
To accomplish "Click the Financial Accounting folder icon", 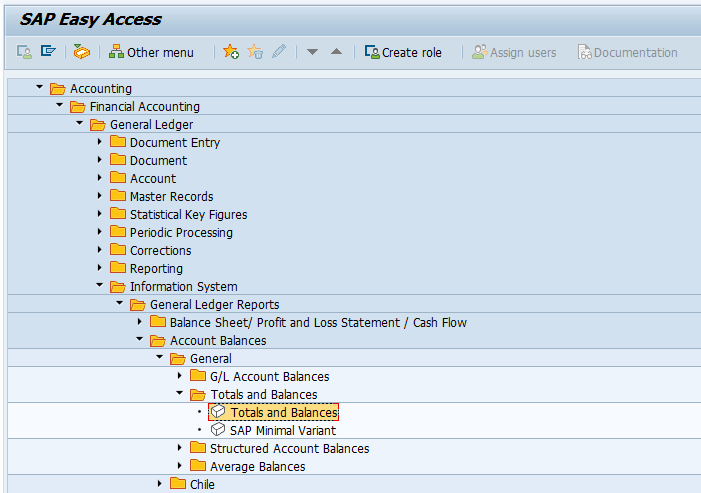I will tap(77, 107).
